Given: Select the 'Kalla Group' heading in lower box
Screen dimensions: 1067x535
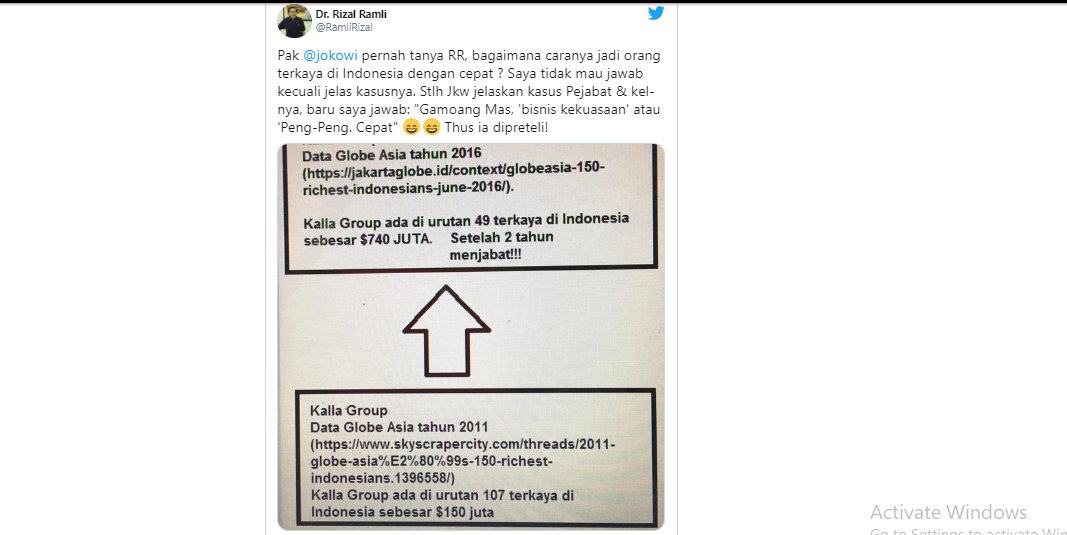Looking at the screenshot, I should pyautogui.click(x=349, y=410).
